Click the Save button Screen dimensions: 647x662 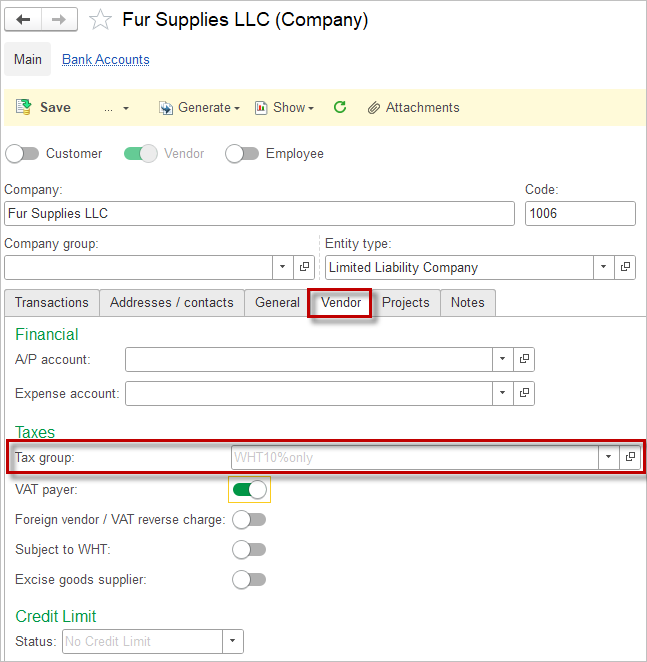[x=44, y=108]
